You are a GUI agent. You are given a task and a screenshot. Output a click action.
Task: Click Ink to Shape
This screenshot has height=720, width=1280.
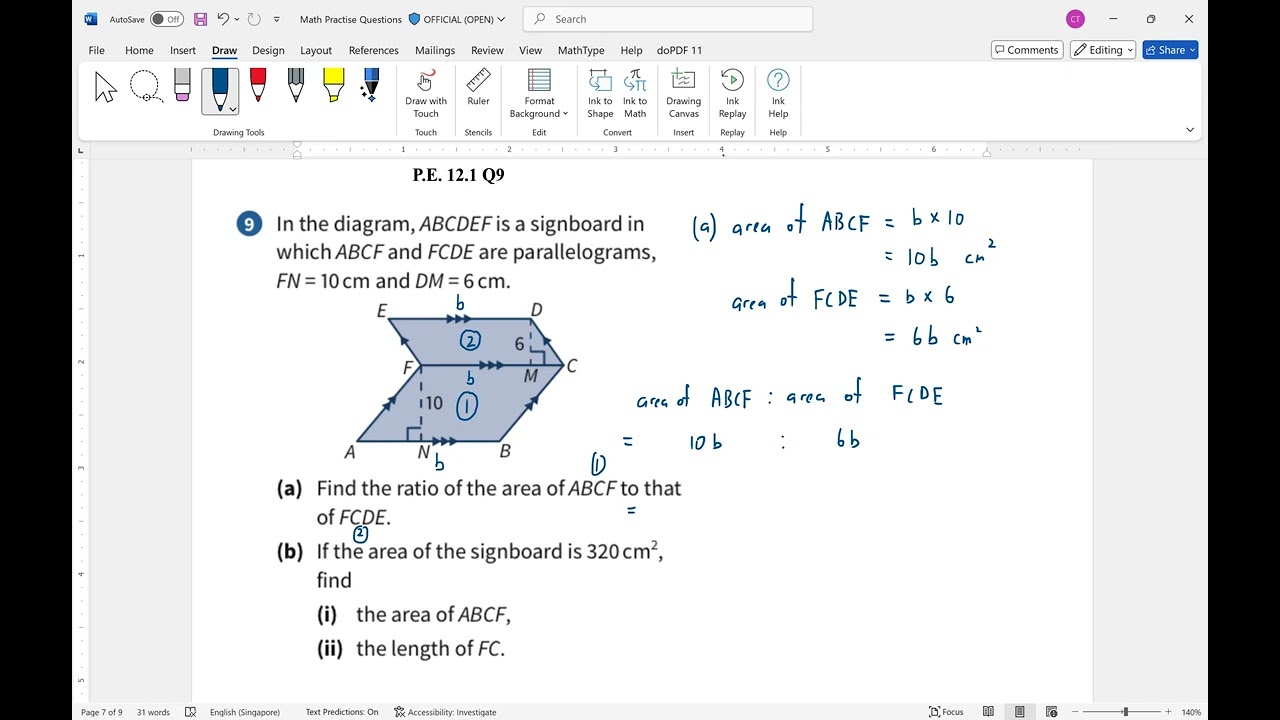point(600,93)
